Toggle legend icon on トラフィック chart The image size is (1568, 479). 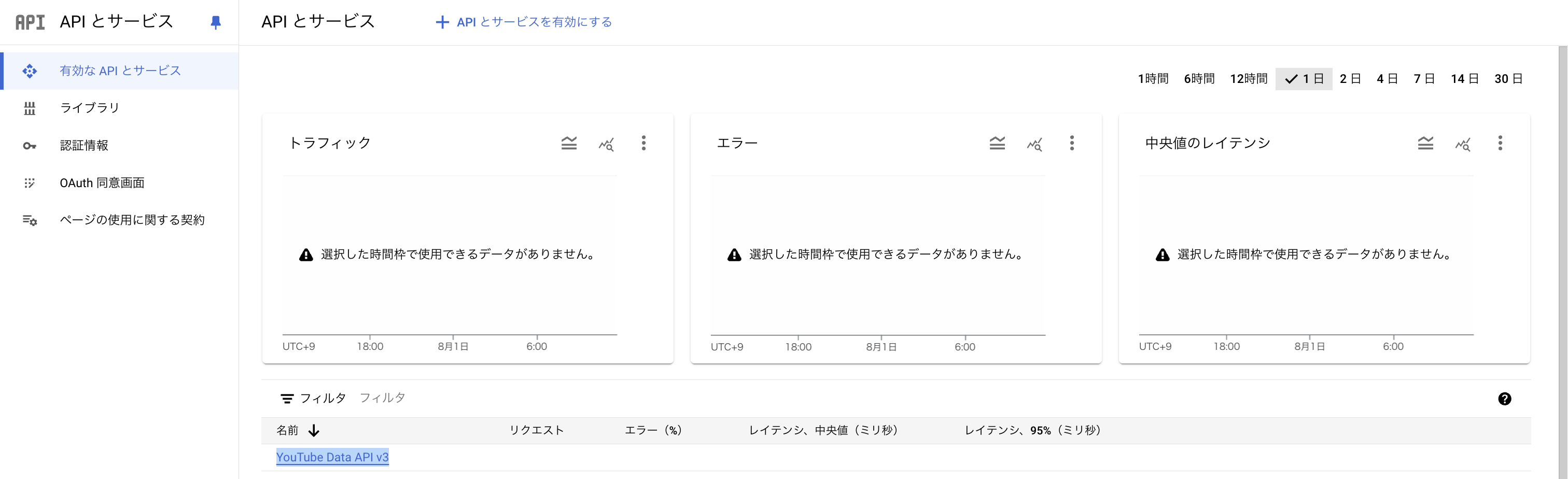coord(569,143)
